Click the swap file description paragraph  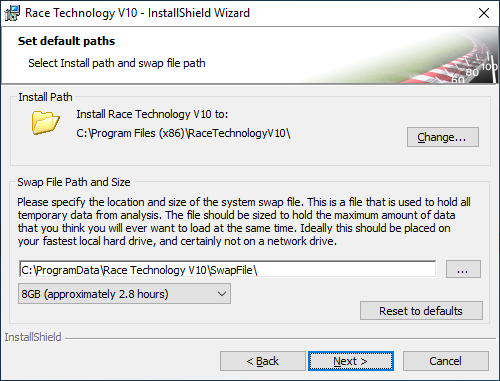[x=244, y=221]
